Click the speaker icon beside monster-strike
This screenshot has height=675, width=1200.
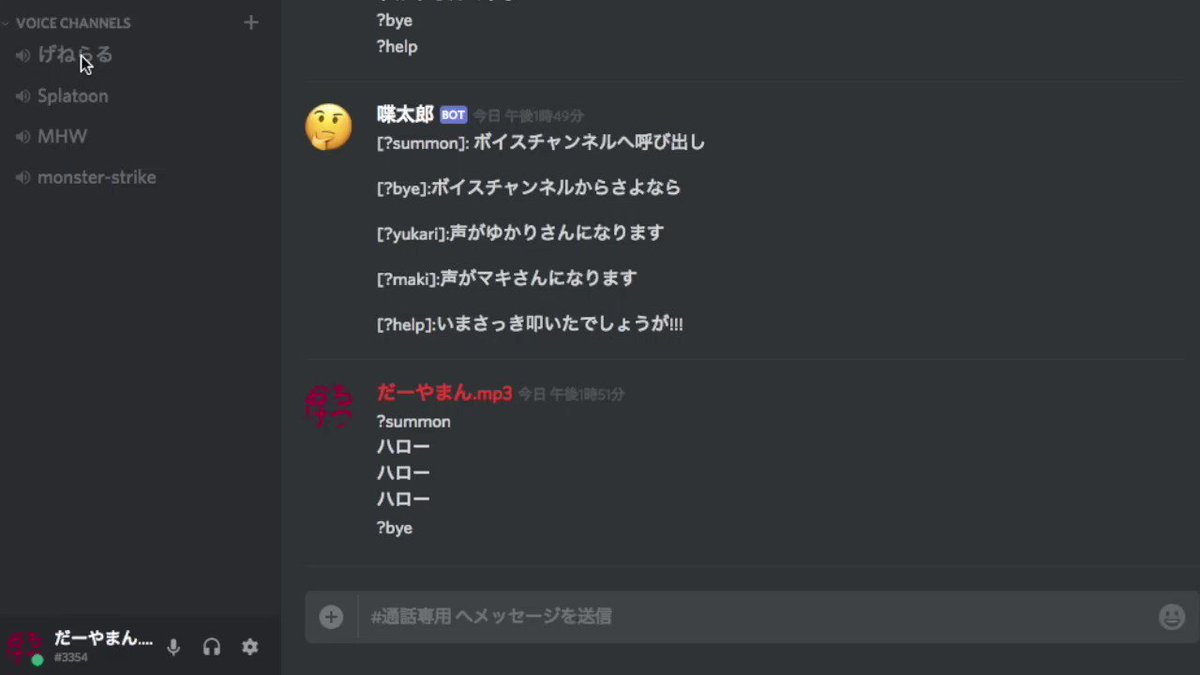(x=23, y=178)
